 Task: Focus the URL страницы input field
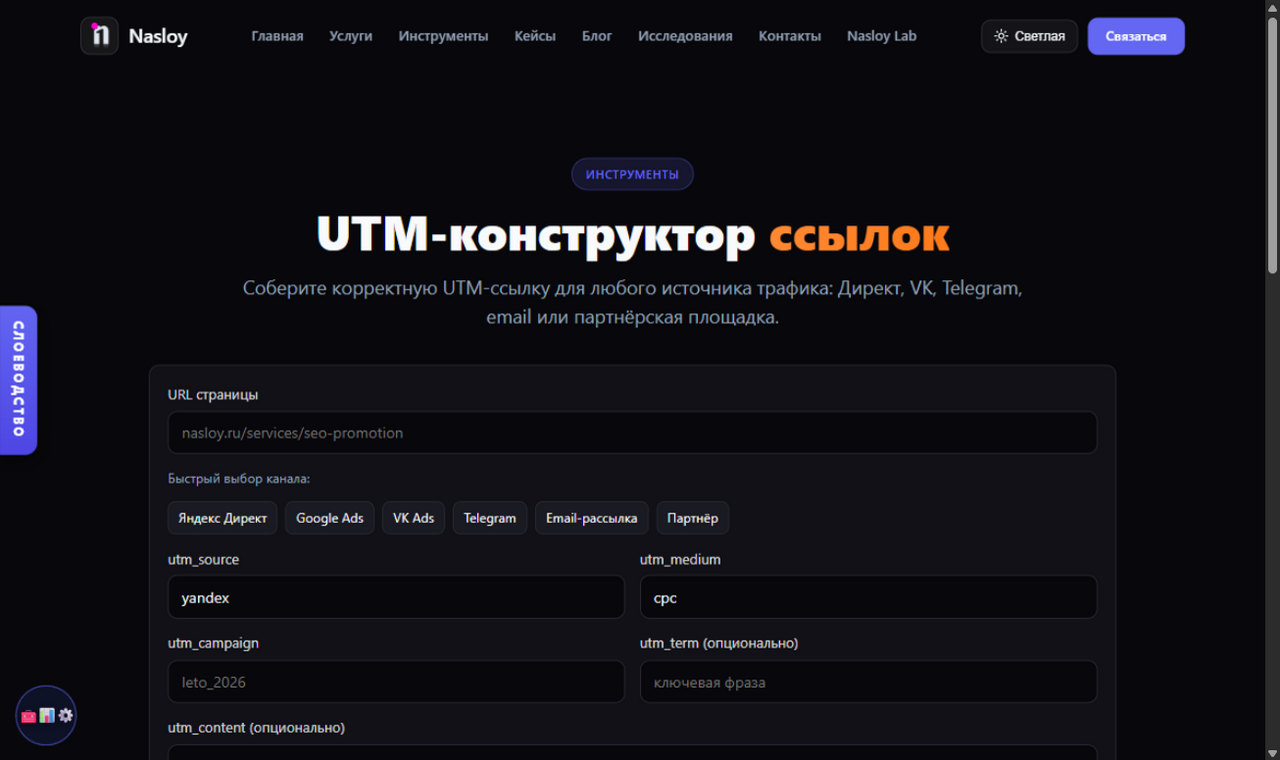coord(632,433)
